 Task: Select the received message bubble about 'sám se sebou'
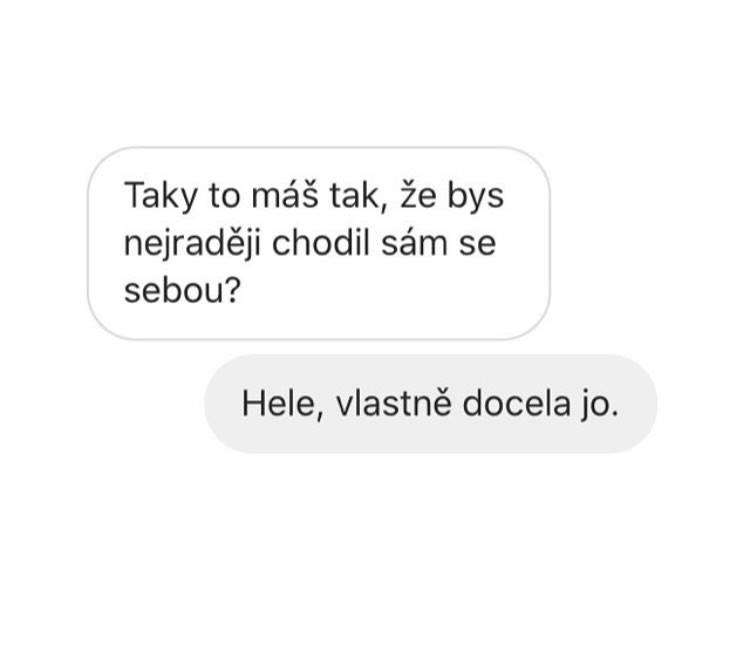click(x=319, y=243)
